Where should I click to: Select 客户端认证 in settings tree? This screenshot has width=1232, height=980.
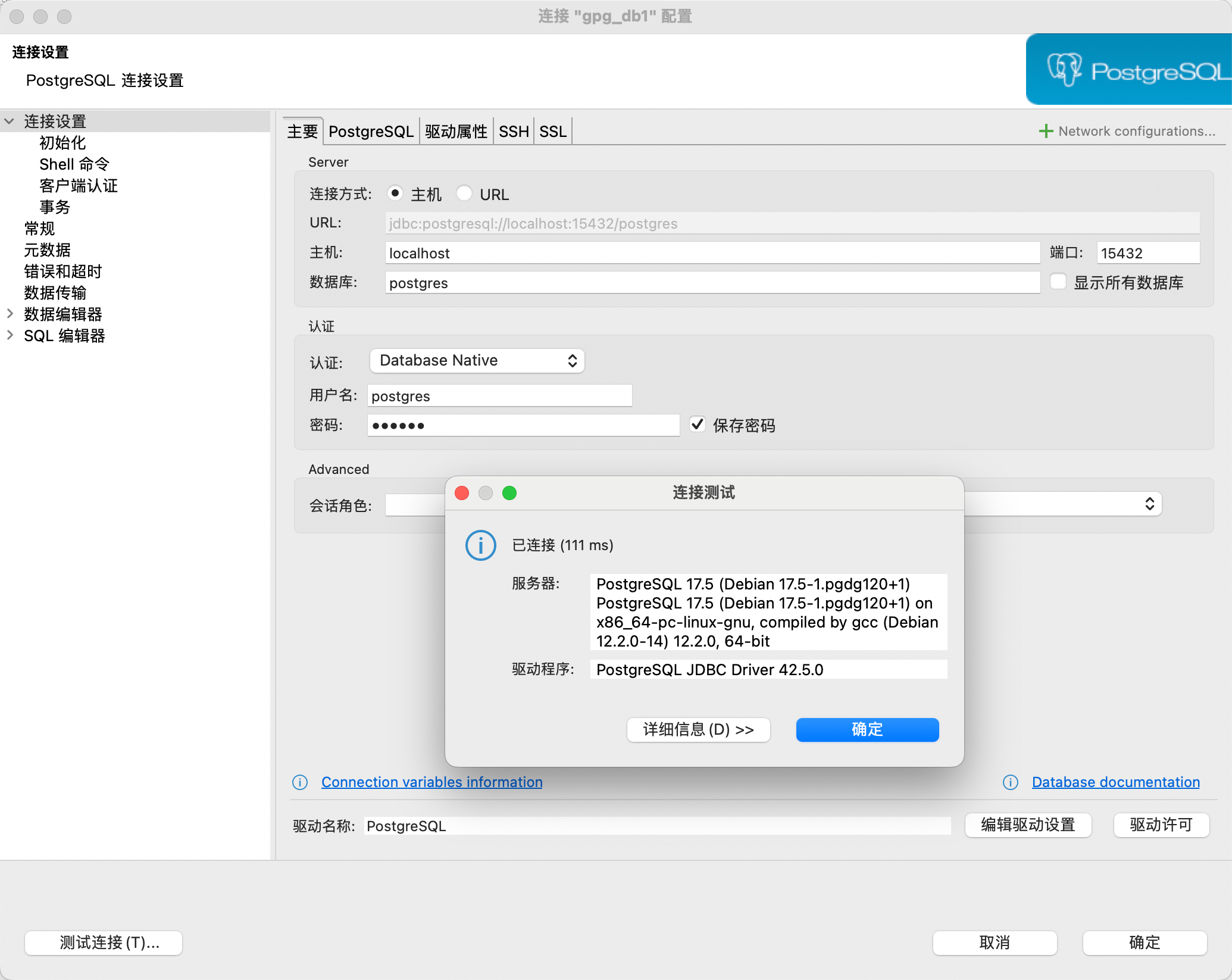pos(79,186)
